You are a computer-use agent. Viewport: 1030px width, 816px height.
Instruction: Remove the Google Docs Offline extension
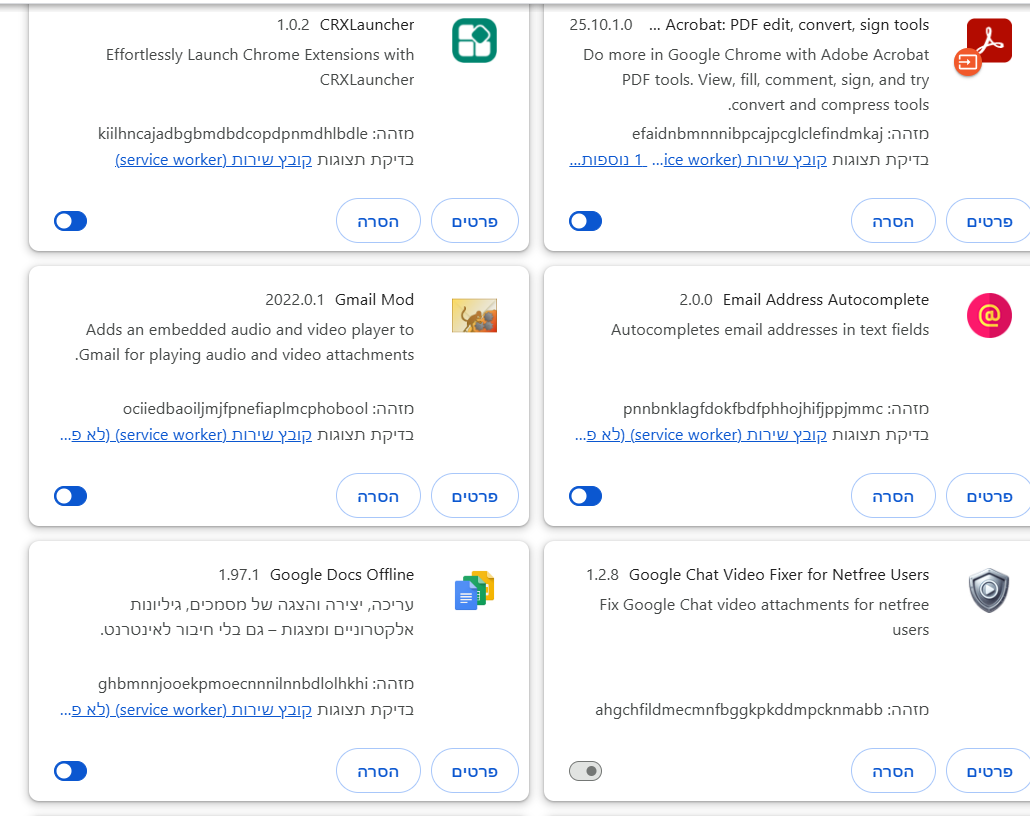378,771
